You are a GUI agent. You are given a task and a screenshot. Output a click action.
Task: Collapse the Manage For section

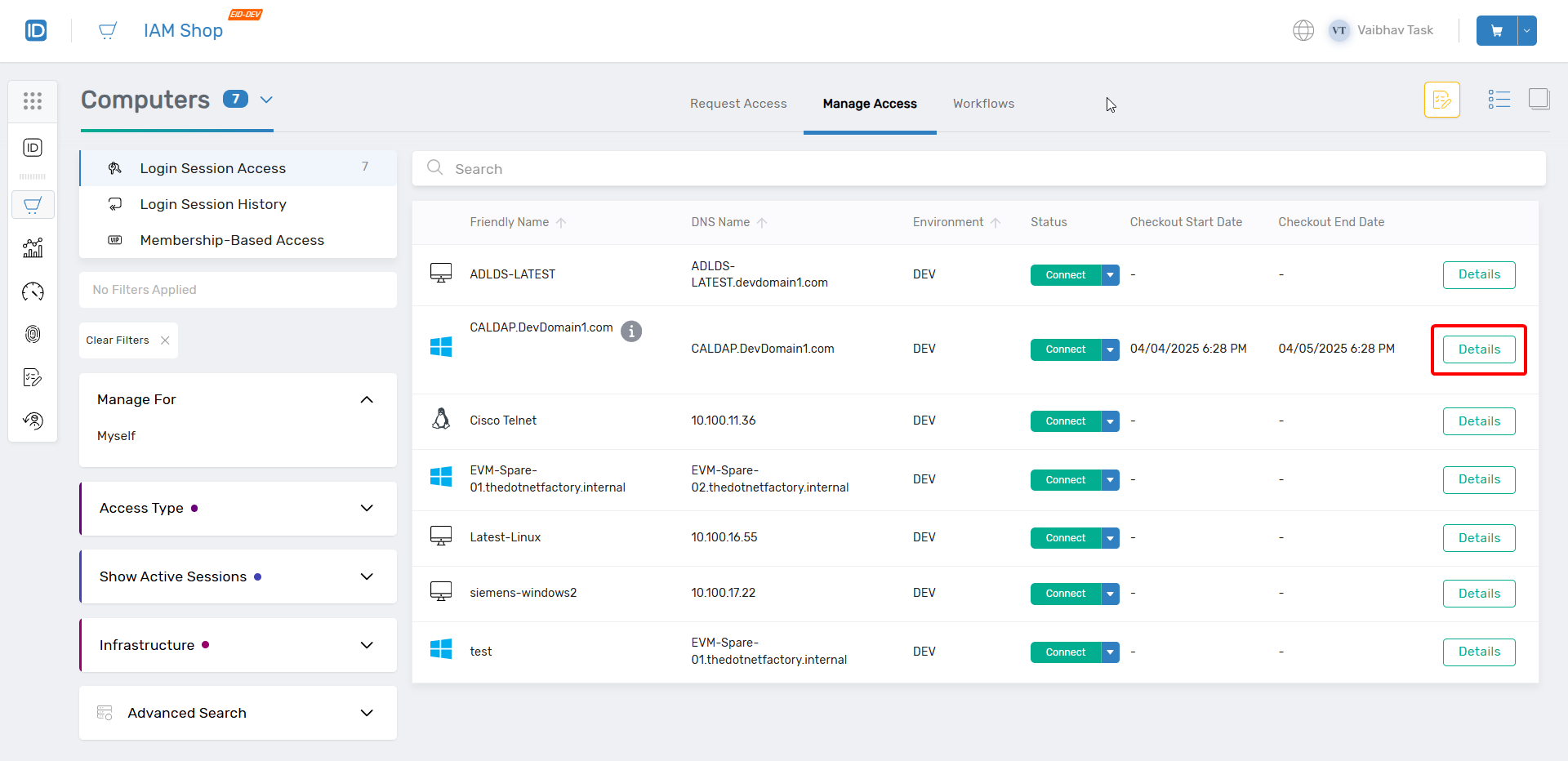(x=367, y=399)
